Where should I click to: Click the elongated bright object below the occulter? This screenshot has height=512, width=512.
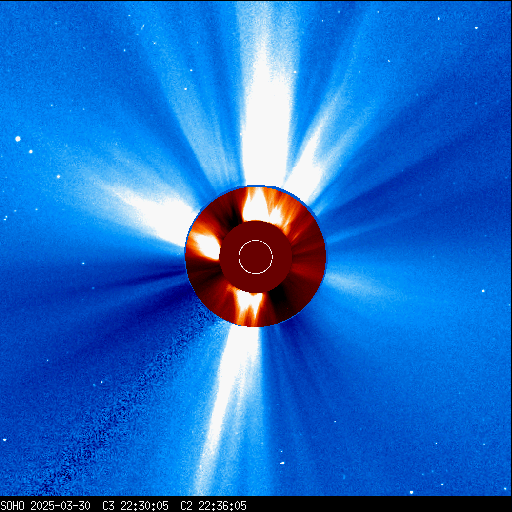coord(282,463)
